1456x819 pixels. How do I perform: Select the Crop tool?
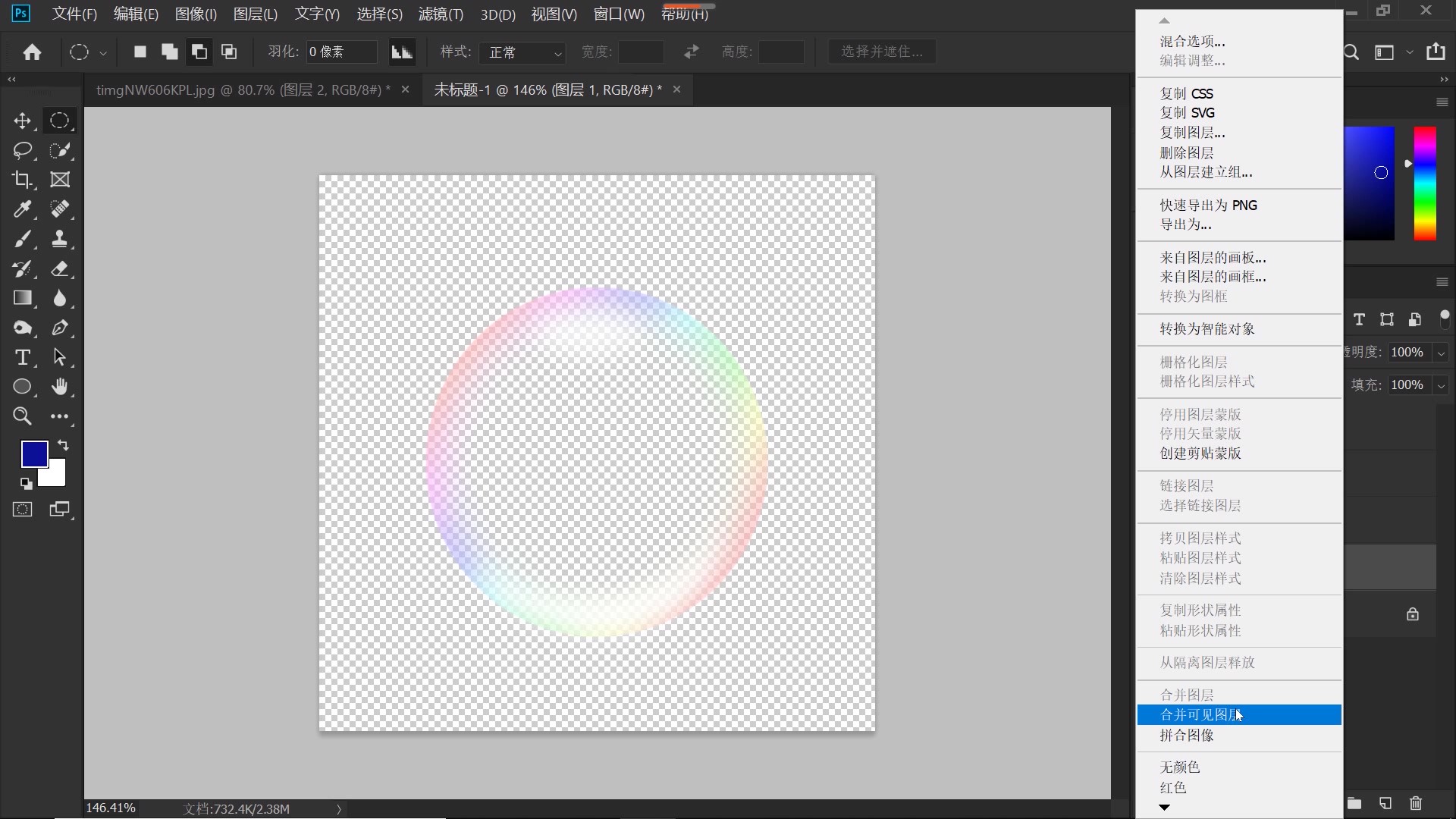[x=23, y=180]
